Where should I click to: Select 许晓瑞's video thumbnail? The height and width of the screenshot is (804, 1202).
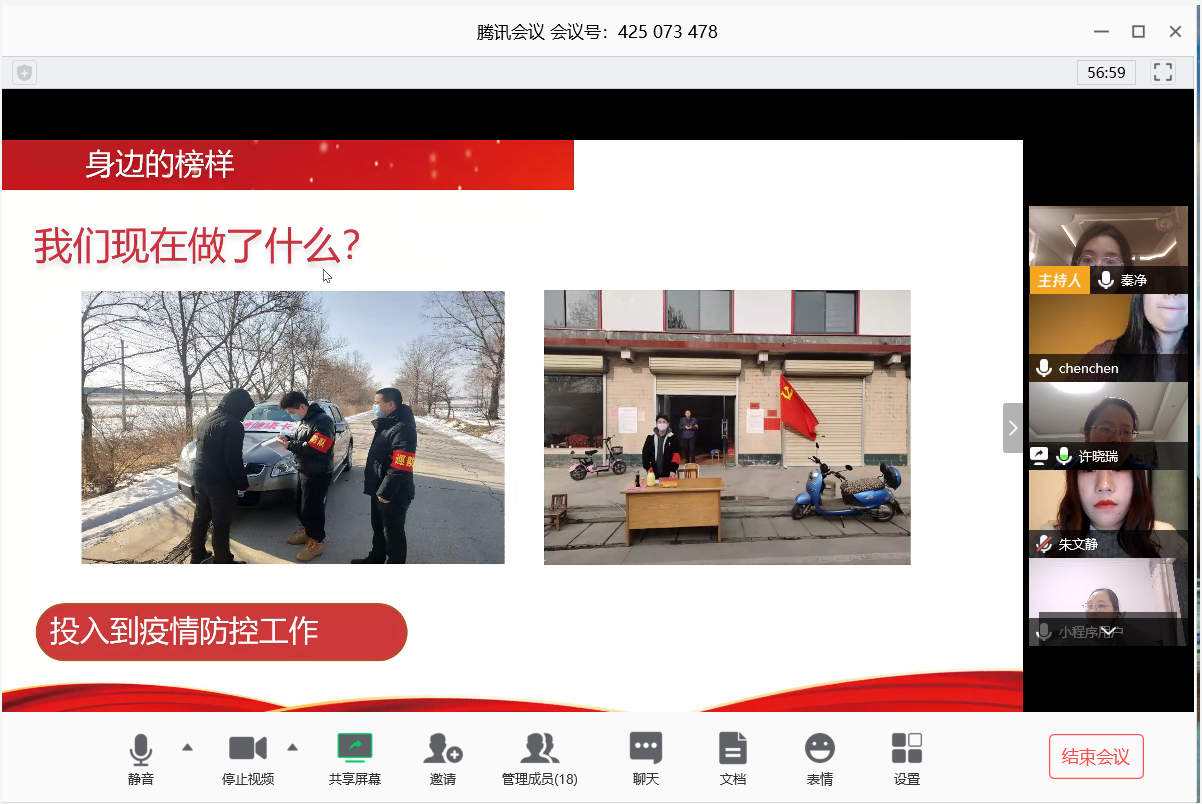pos(1108,415)
